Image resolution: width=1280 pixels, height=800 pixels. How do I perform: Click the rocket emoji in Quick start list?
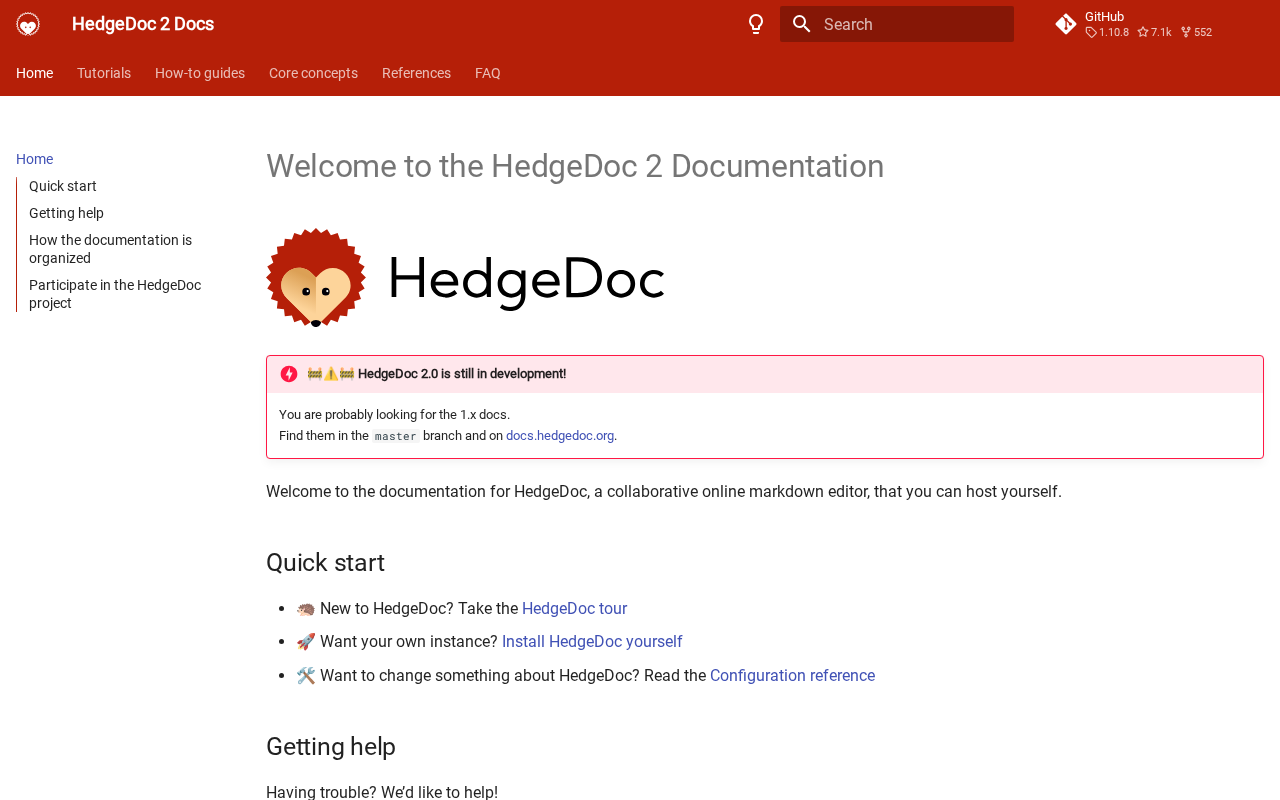tap(306, 642)
